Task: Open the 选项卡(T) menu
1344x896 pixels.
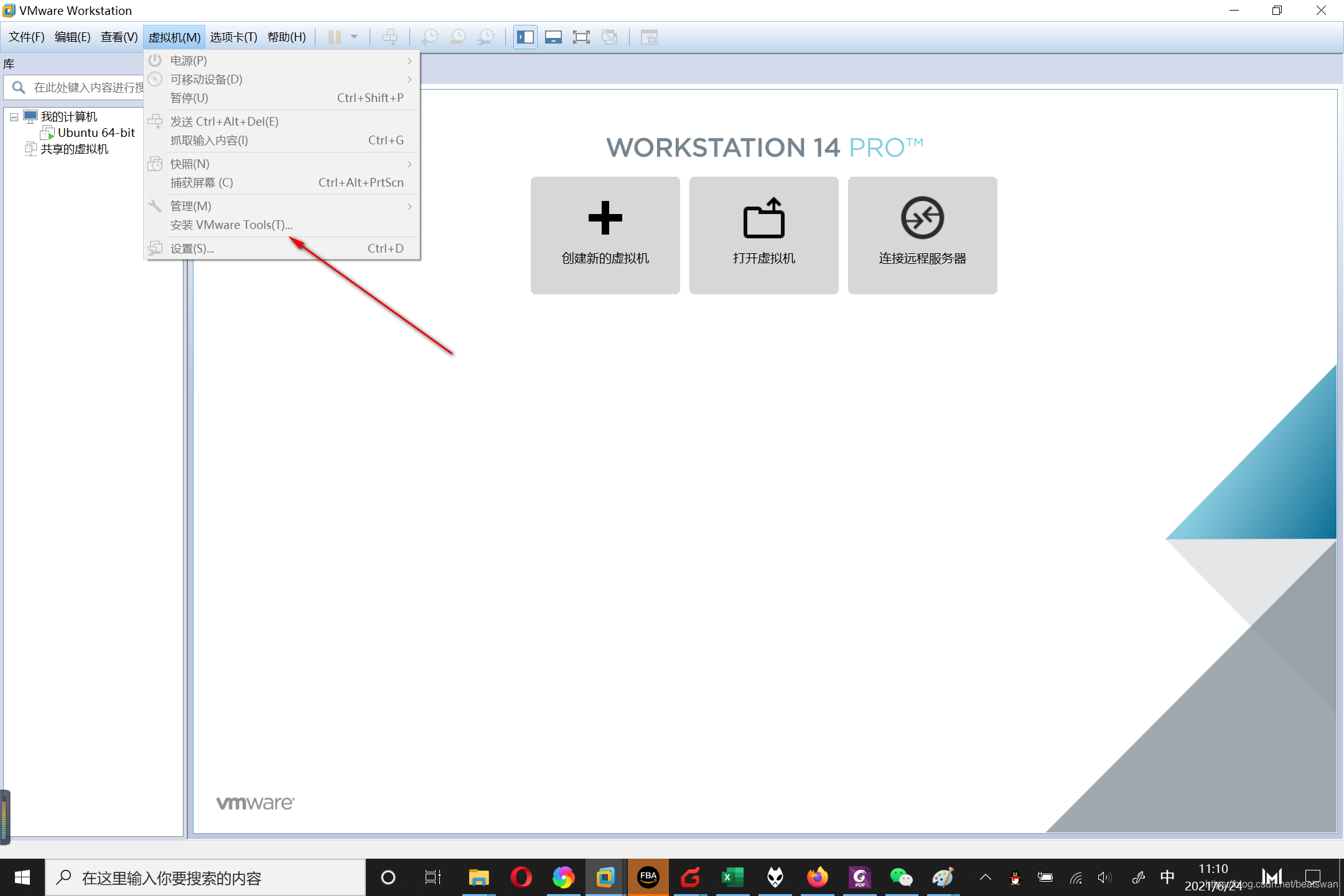Action: (233, 37)
